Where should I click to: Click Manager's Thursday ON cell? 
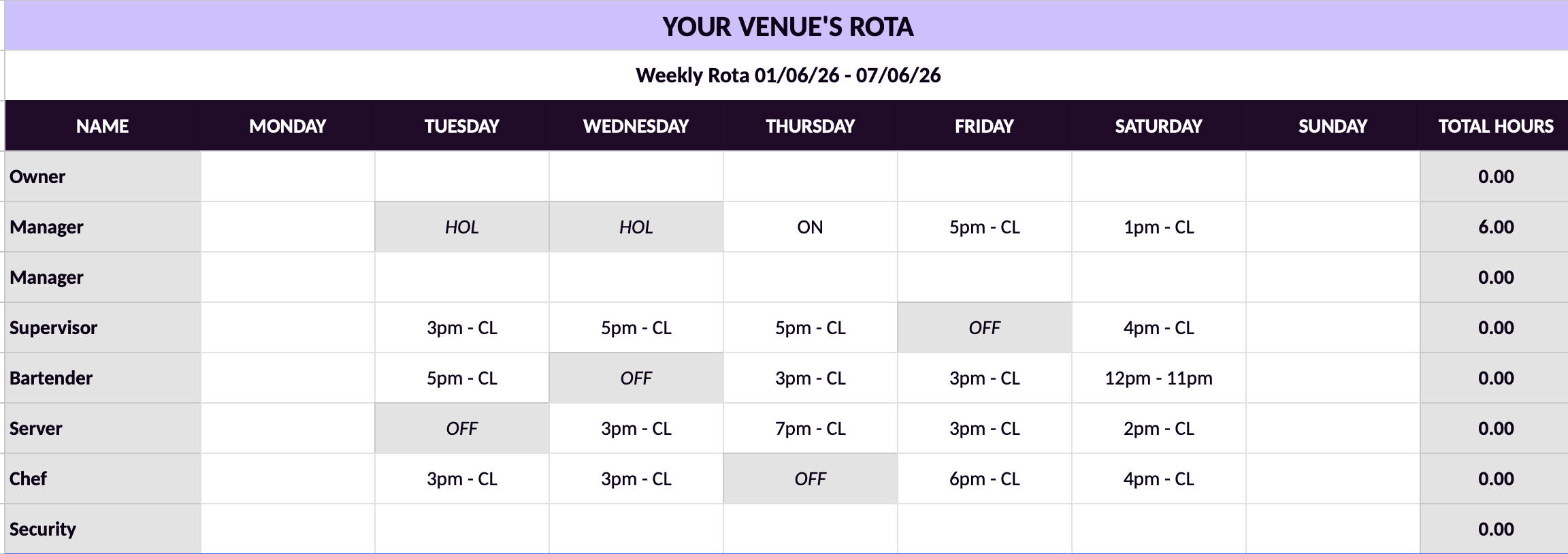pyautogui.click(x=811, y=227)
